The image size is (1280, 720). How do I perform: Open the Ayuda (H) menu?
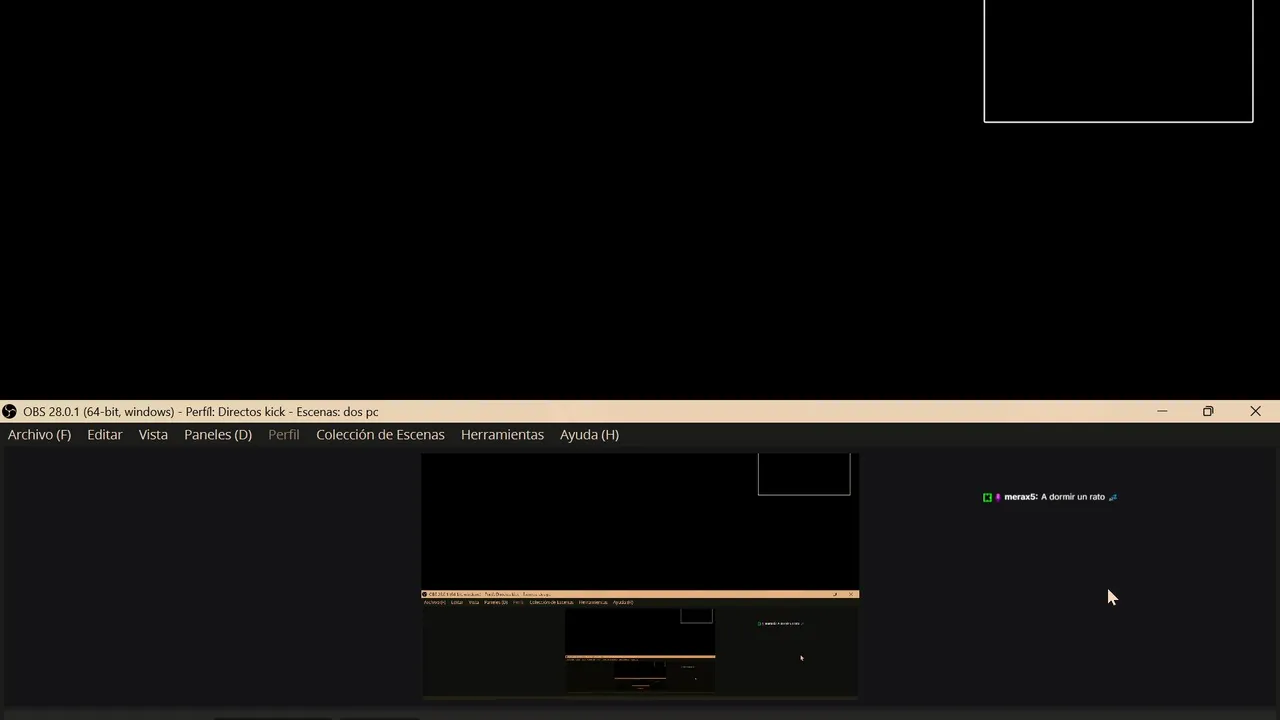point(589,435)
